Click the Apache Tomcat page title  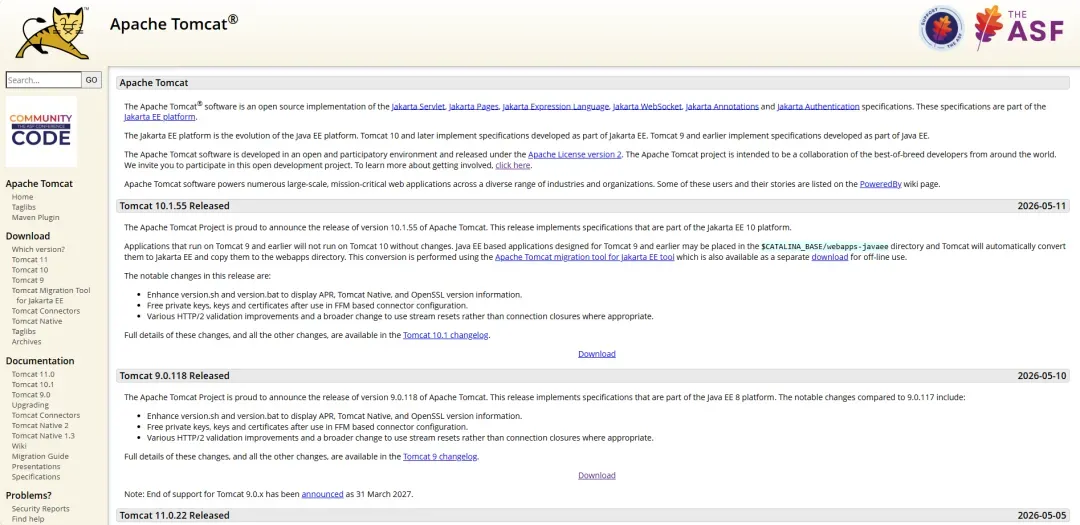pyautogui.click(x=174, y=23)
